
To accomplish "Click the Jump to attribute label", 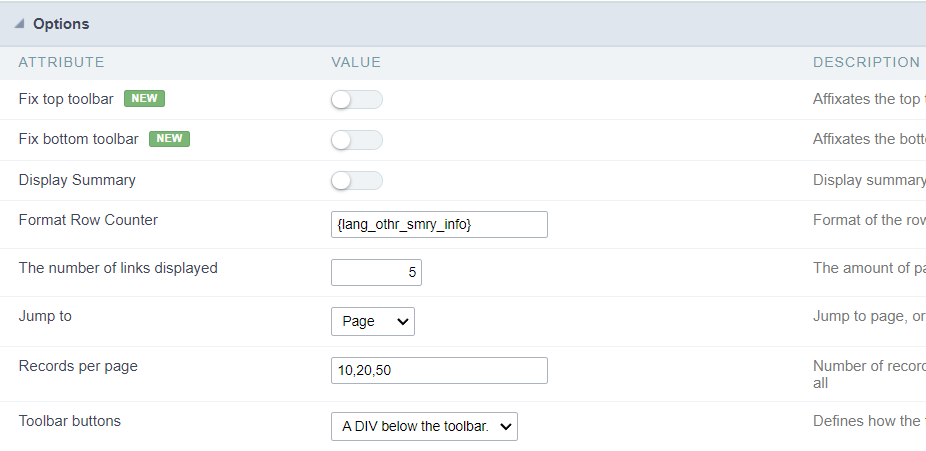I will [x=45, y=316].
